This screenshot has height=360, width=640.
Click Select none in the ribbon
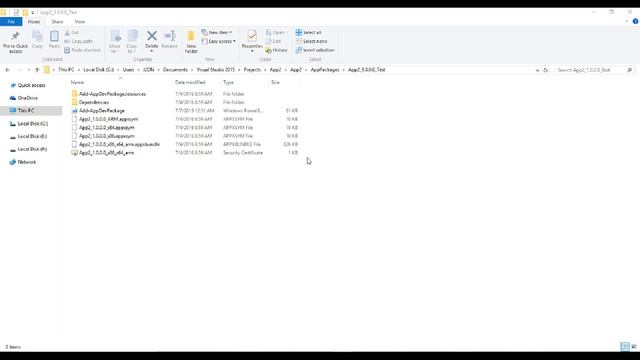[x=311, y=41]
